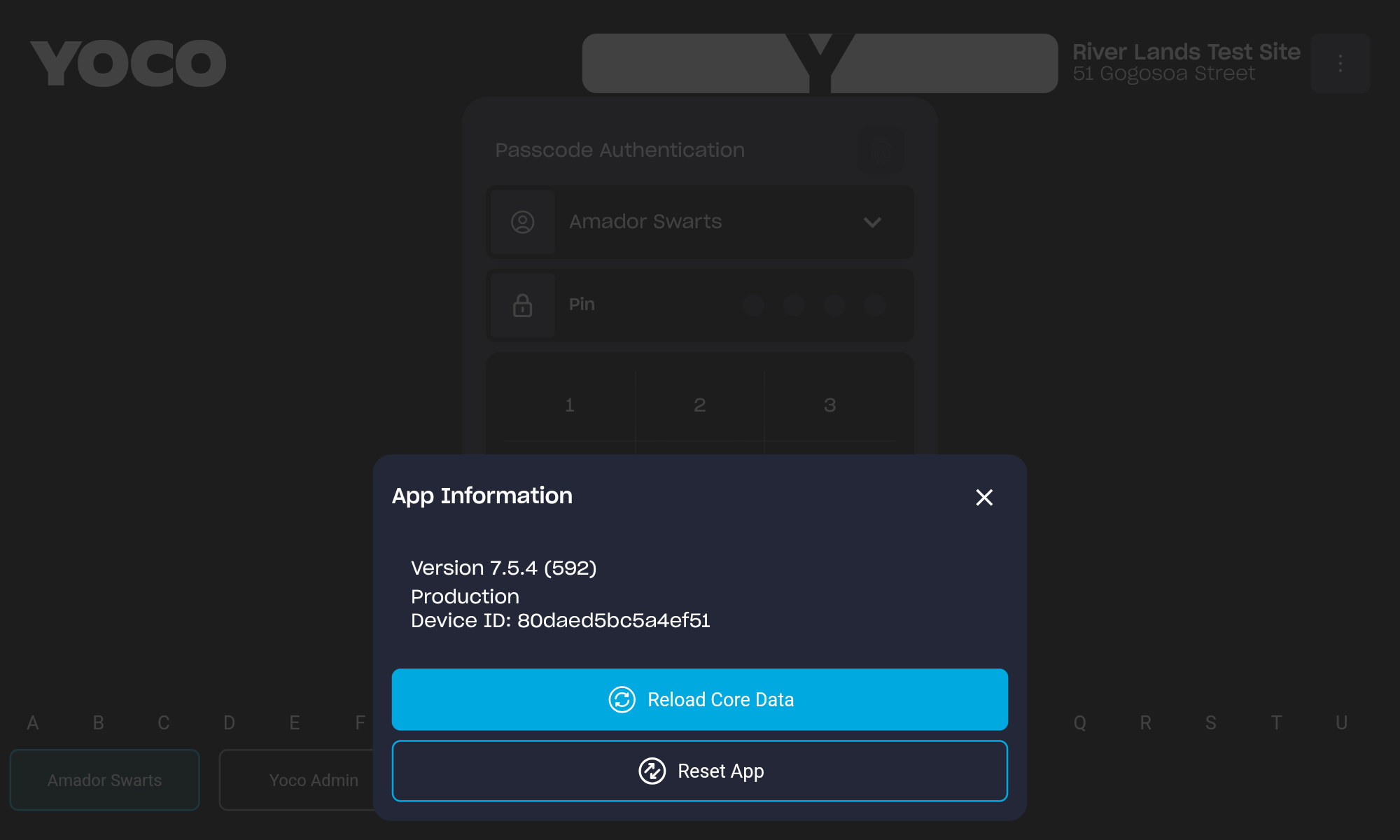This screenshot has width=1400, height=840.
Task: Expand the Amador Swarts user dropdown
Action: point(700,222)
